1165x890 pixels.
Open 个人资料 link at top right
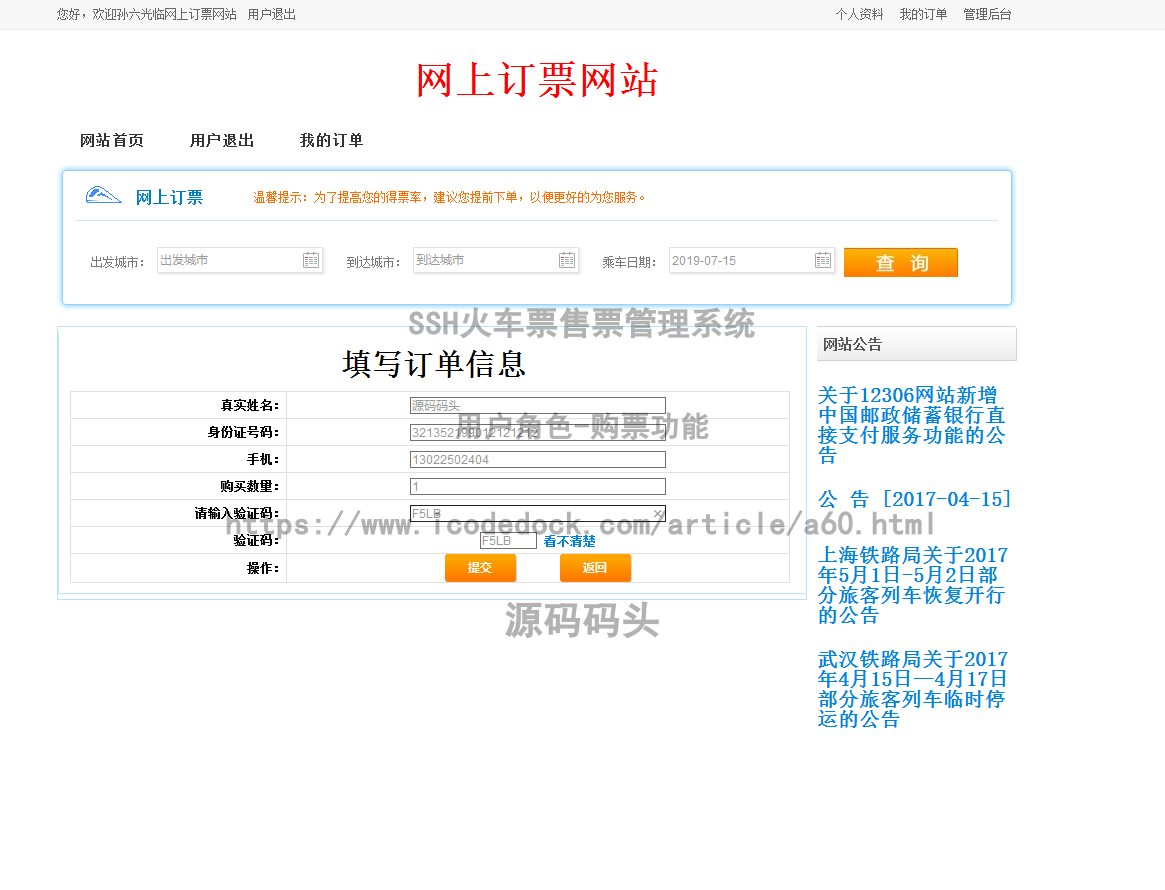tap(859, 15)
